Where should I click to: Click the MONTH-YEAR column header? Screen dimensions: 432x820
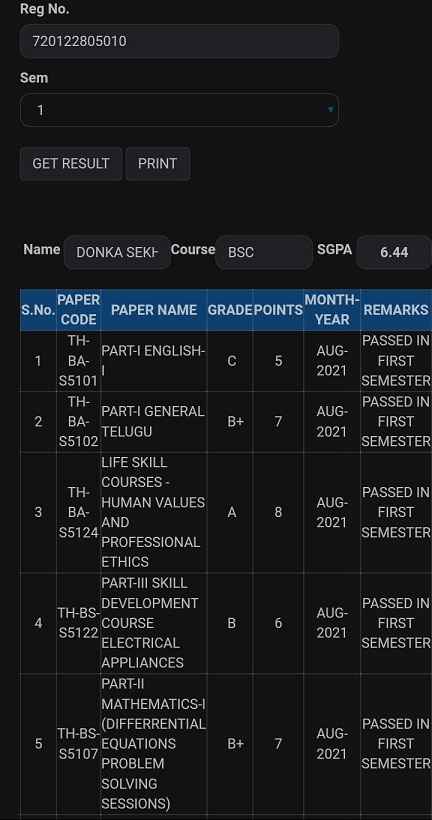pos(332,310)
